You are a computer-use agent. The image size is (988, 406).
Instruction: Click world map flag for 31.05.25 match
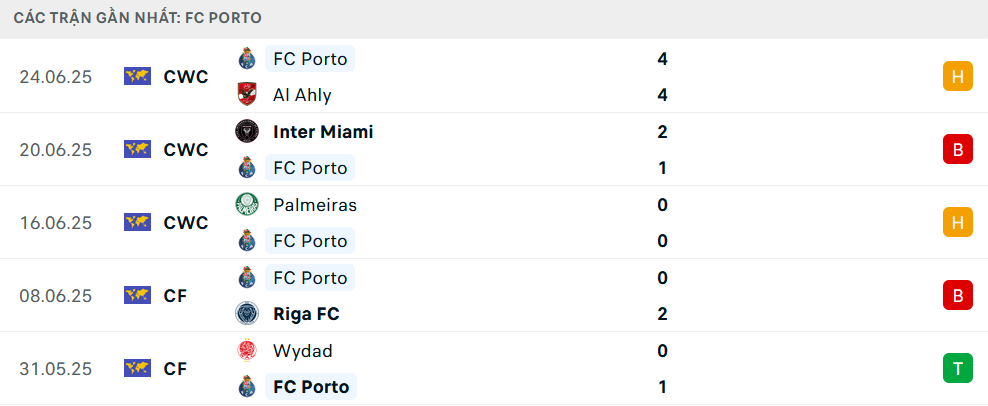click(x=137, y=368)
